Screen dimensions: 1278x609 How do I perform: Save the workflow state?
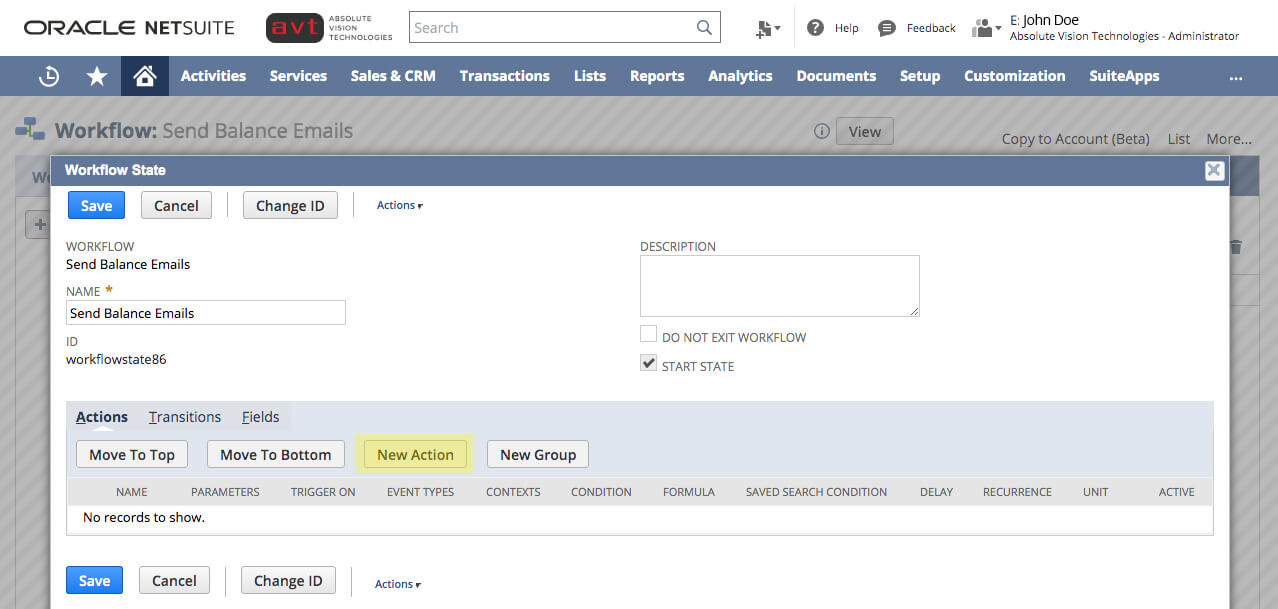click(95, 204)
